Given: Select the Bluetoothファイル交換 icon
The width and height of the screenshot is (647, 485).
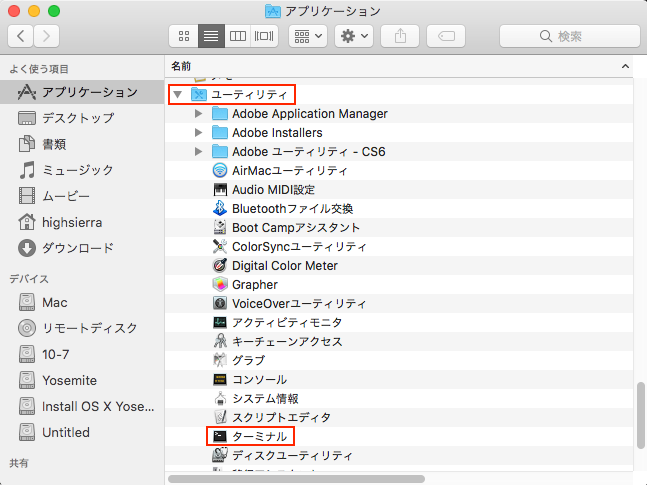Looking at the screenshot, I should pyautogui.click(x=220, y=208).
